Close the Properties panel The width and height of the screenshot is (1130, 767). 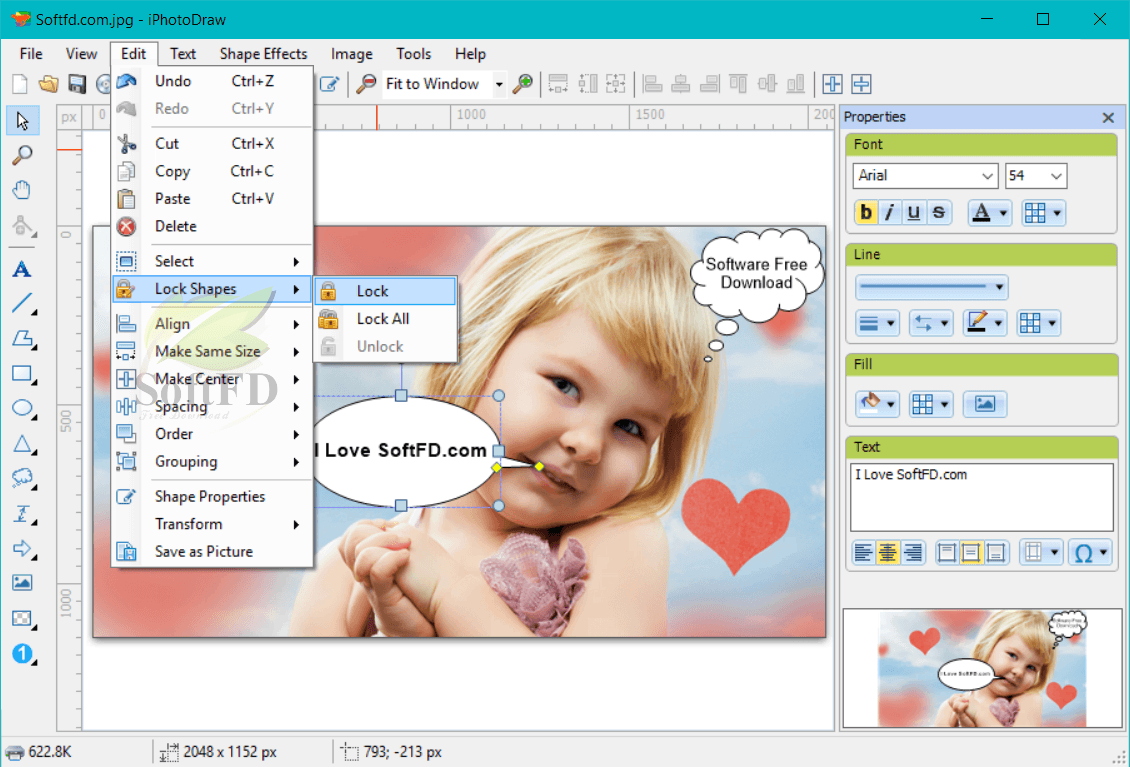click(1108, 118)
